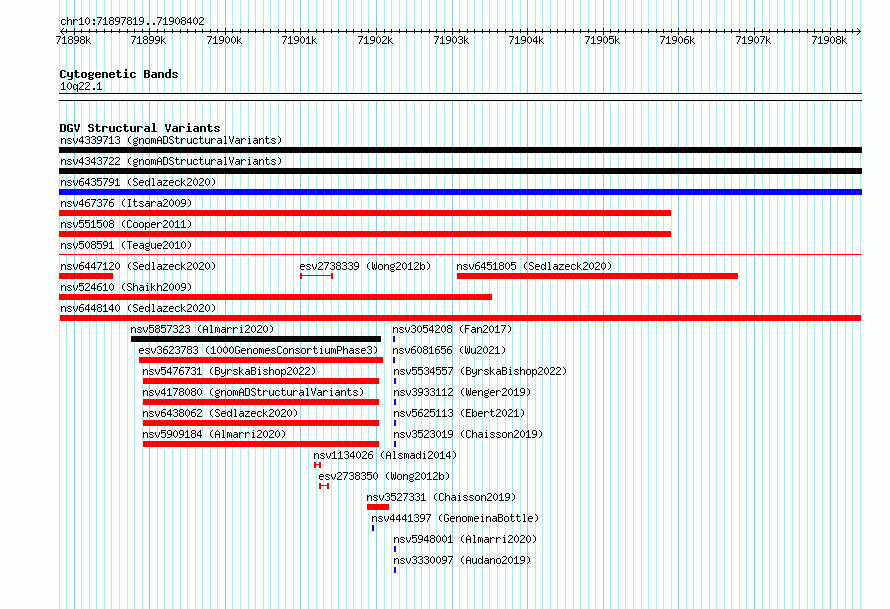Open nsv6438062 Sedlazeck2020 variant label
890x609 pixels.
click(220, 413)
